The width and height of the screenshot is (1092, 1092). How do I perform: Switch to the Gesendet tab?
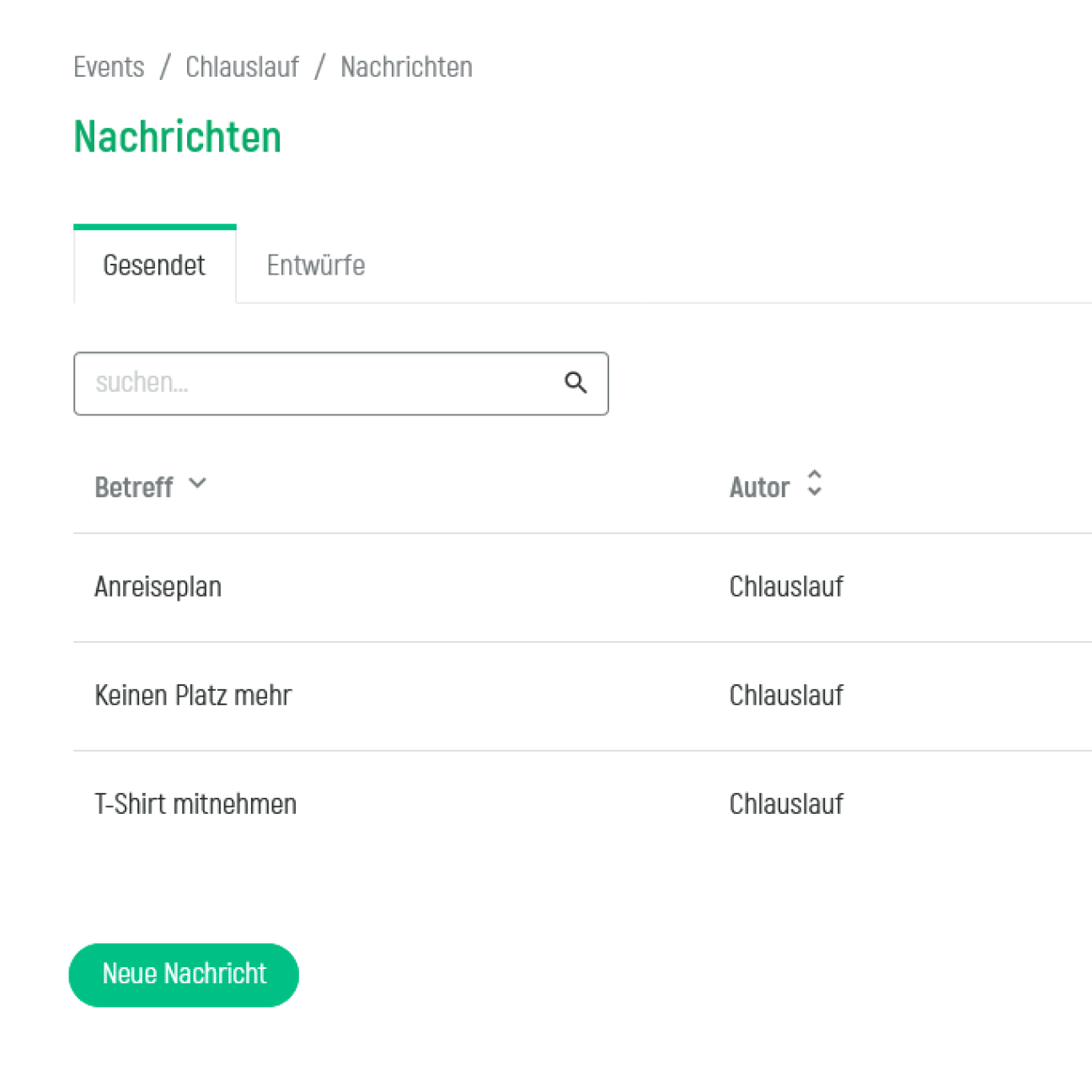[154, 265]
